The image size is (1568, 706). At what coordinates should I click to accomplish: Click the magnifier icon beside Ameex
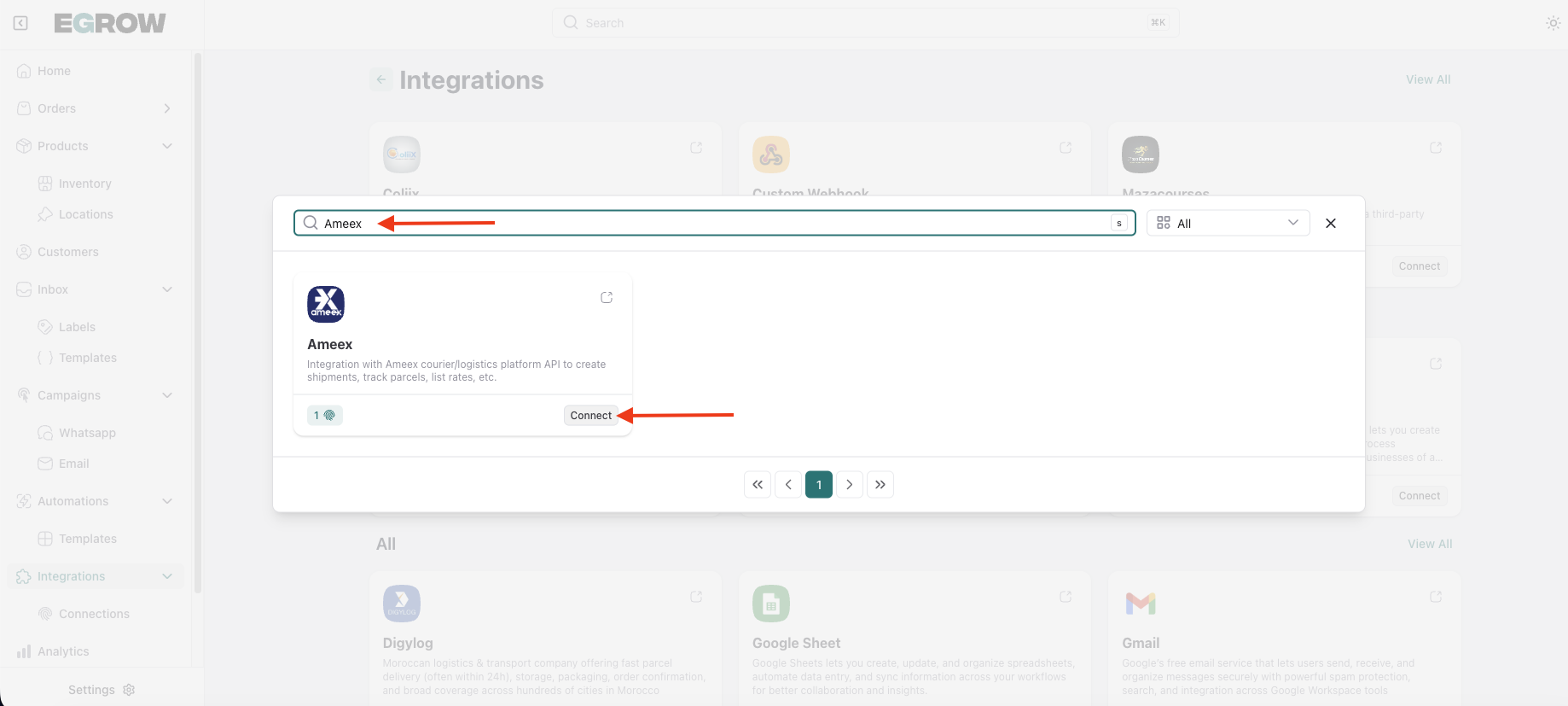311,223
